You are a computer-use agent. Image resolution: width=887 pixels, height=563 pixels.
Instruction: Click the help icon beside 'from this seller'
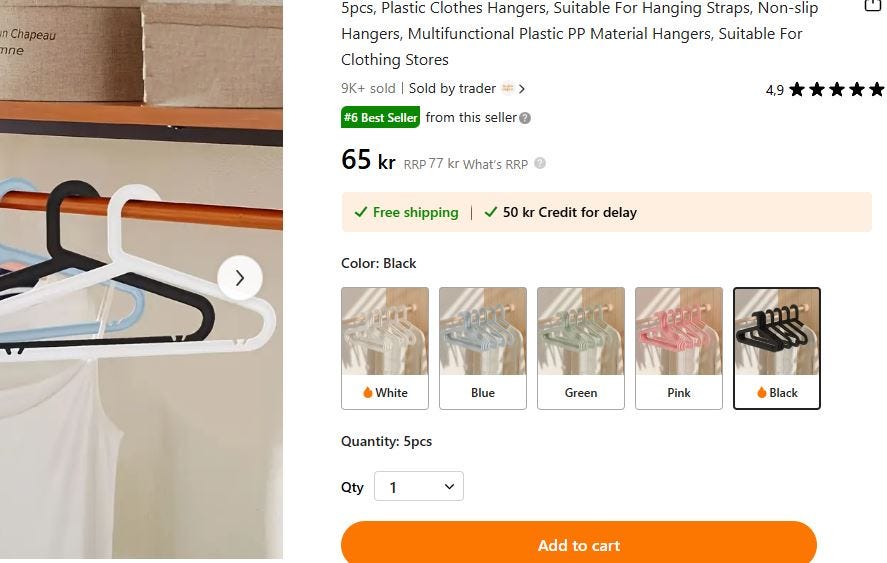pos(525,118)
